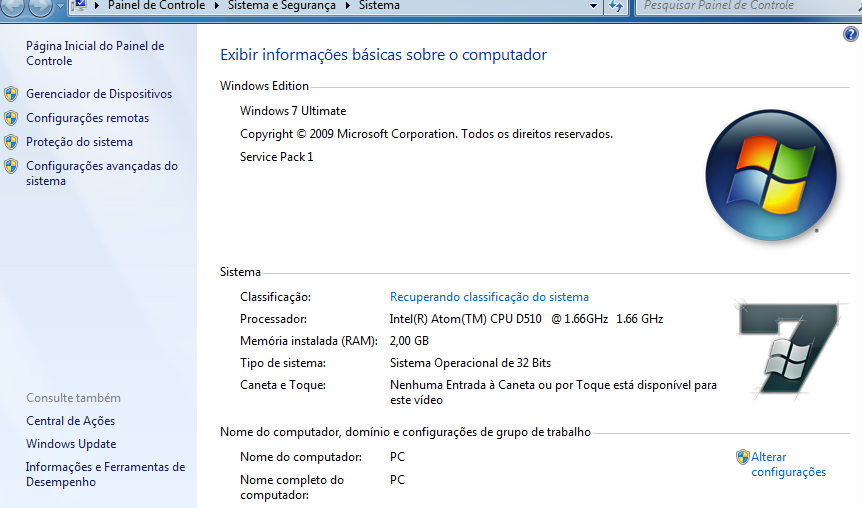Expand the arrow after Painel de Controle breadcrumb

pyautogui.click(x=216, y=6)
